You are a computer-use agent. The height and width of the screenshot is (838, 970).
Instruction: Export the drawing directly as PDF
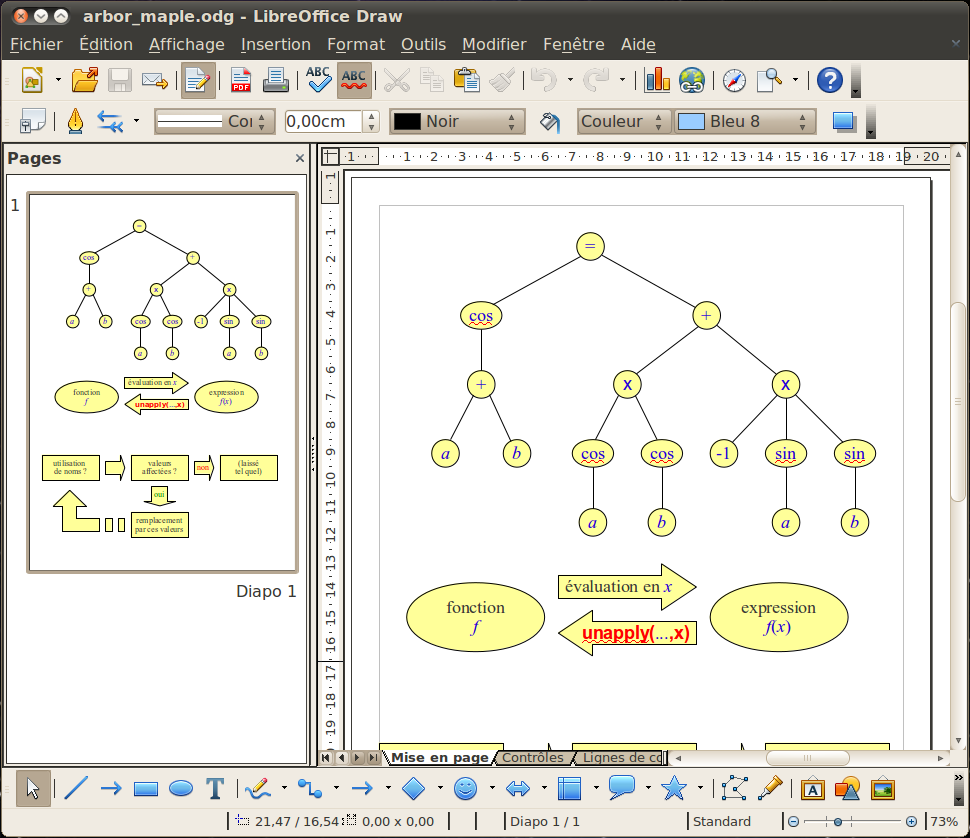coord(241,80)
